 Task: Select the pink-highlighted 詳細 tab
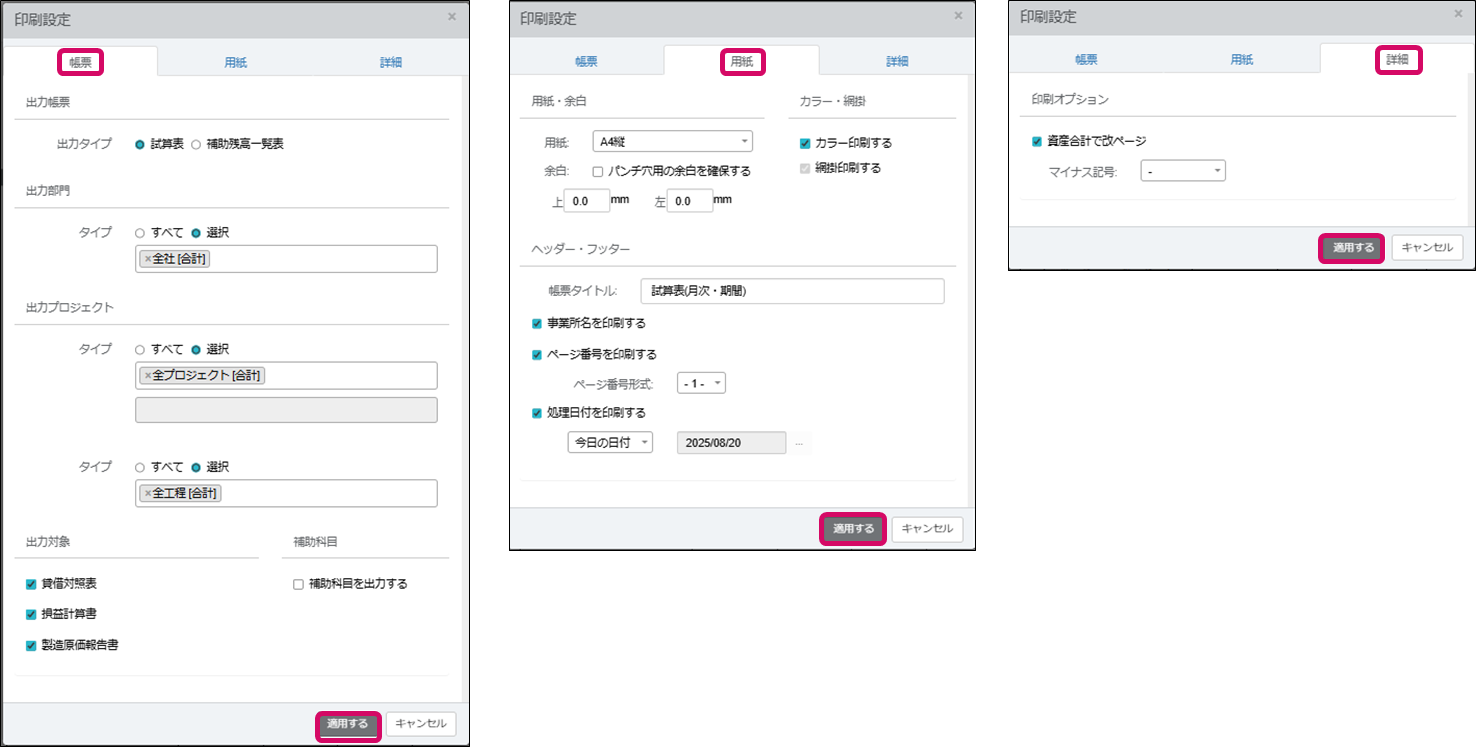(1397, 60)
